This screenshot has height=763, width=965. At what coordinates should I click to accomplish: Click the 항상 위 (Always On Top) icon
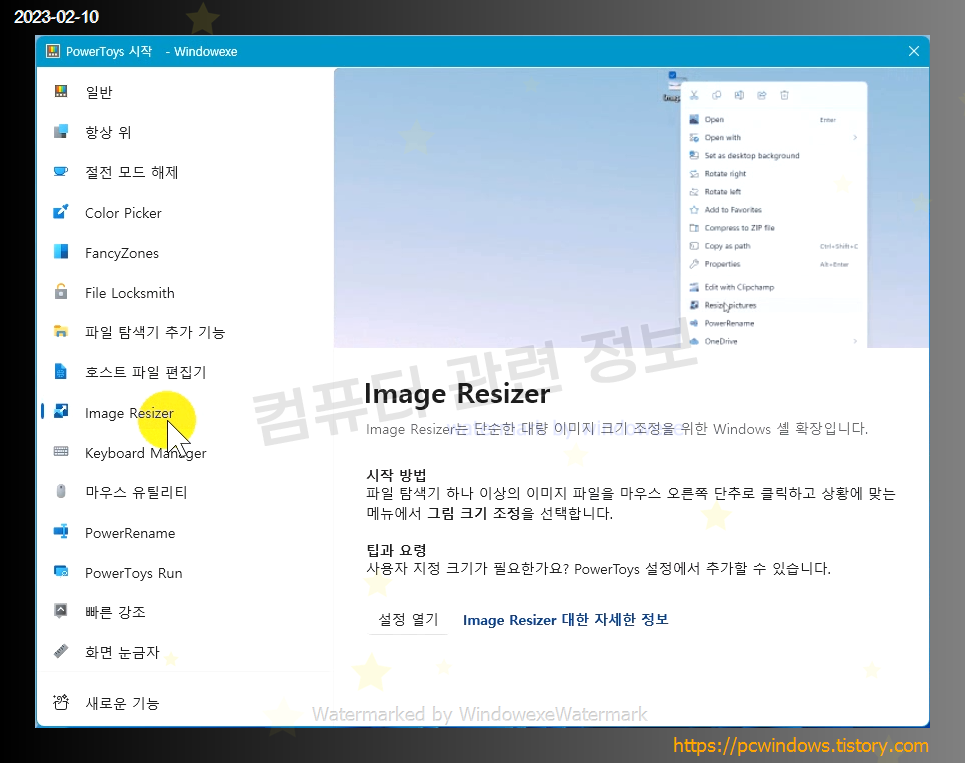(60, 131)
